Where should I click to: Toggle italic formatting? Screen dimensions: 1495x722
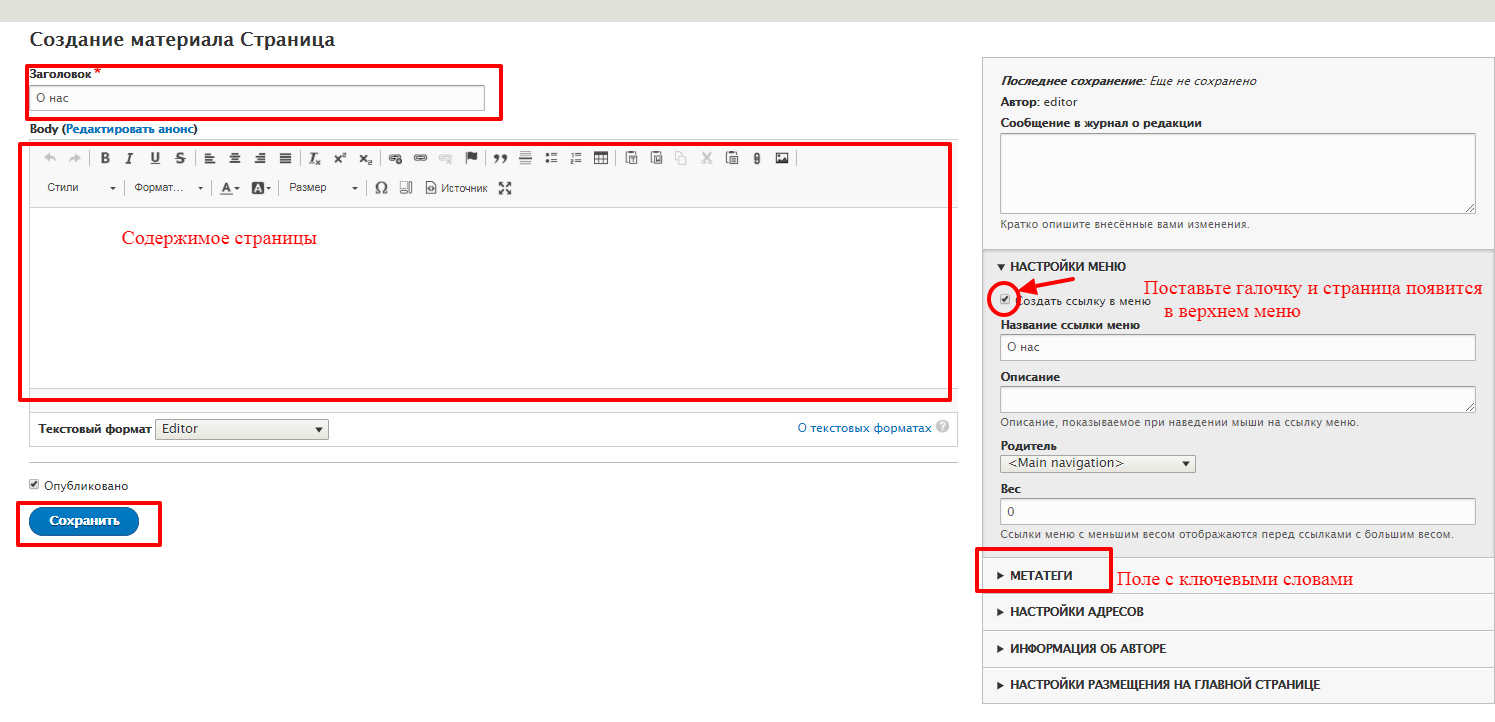(129, 158)
